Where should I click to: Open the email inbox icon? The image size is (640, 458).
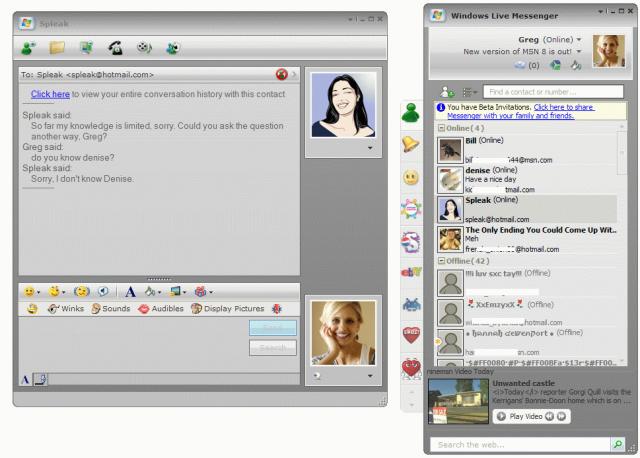pyautogui.click(x=520, y=65)
